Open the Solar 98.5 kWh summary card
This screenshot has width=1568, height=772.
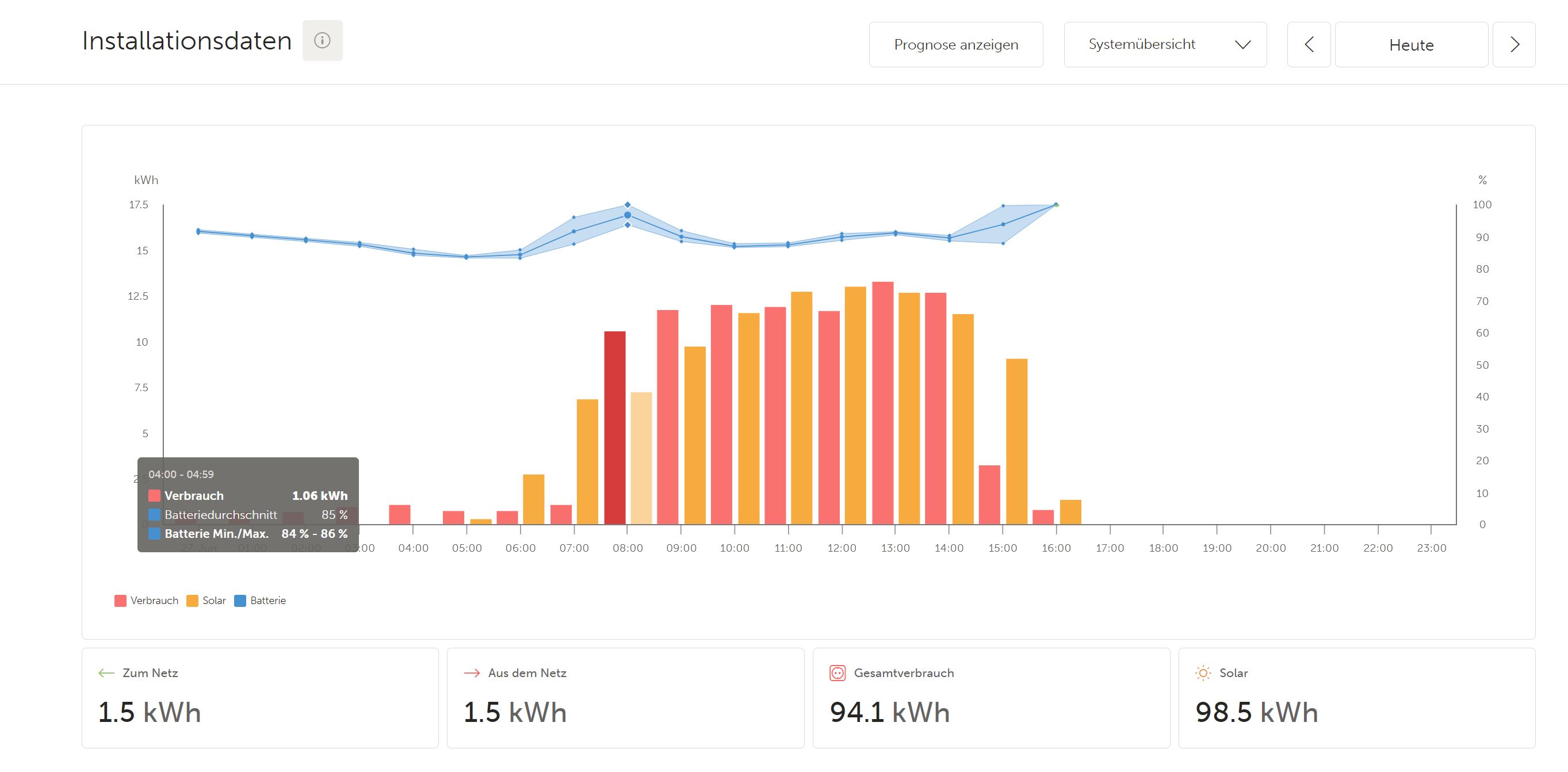coord(1357,698)
